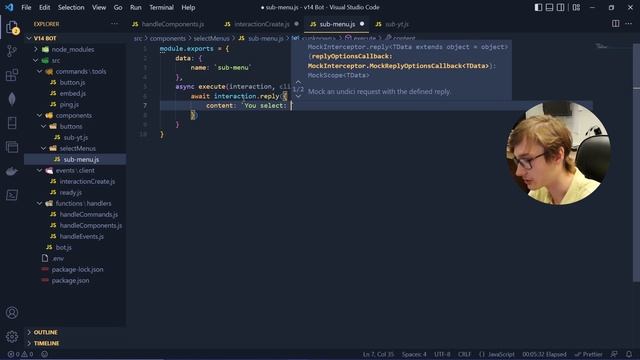Open Customize Layout icon
Viewport: 640px width, 360px height.
coord(576,7)
